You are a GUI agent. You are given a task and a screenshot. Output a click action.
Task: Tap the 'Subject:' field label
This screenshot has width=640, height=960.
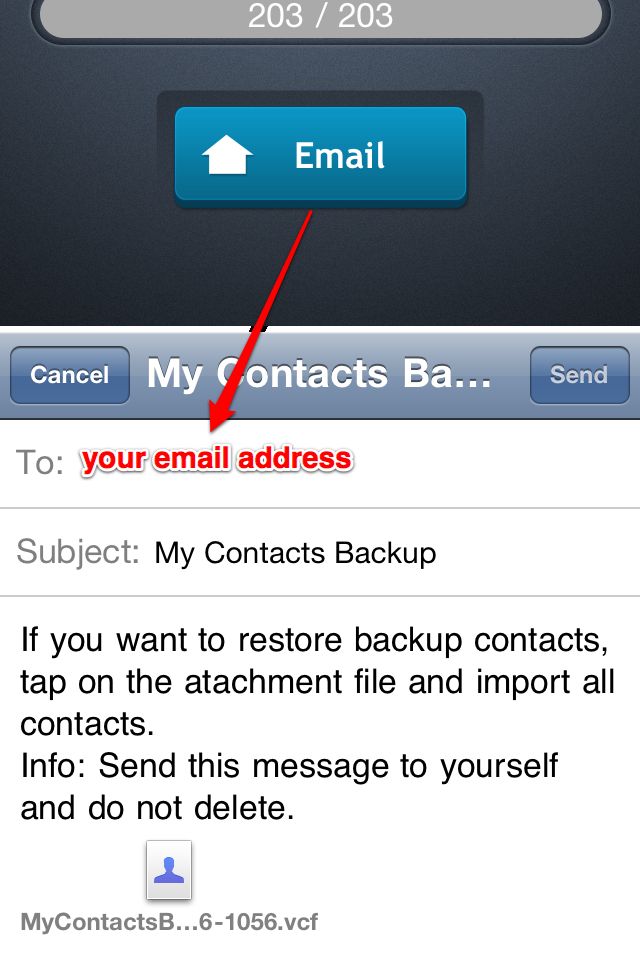tap(78, 552)
